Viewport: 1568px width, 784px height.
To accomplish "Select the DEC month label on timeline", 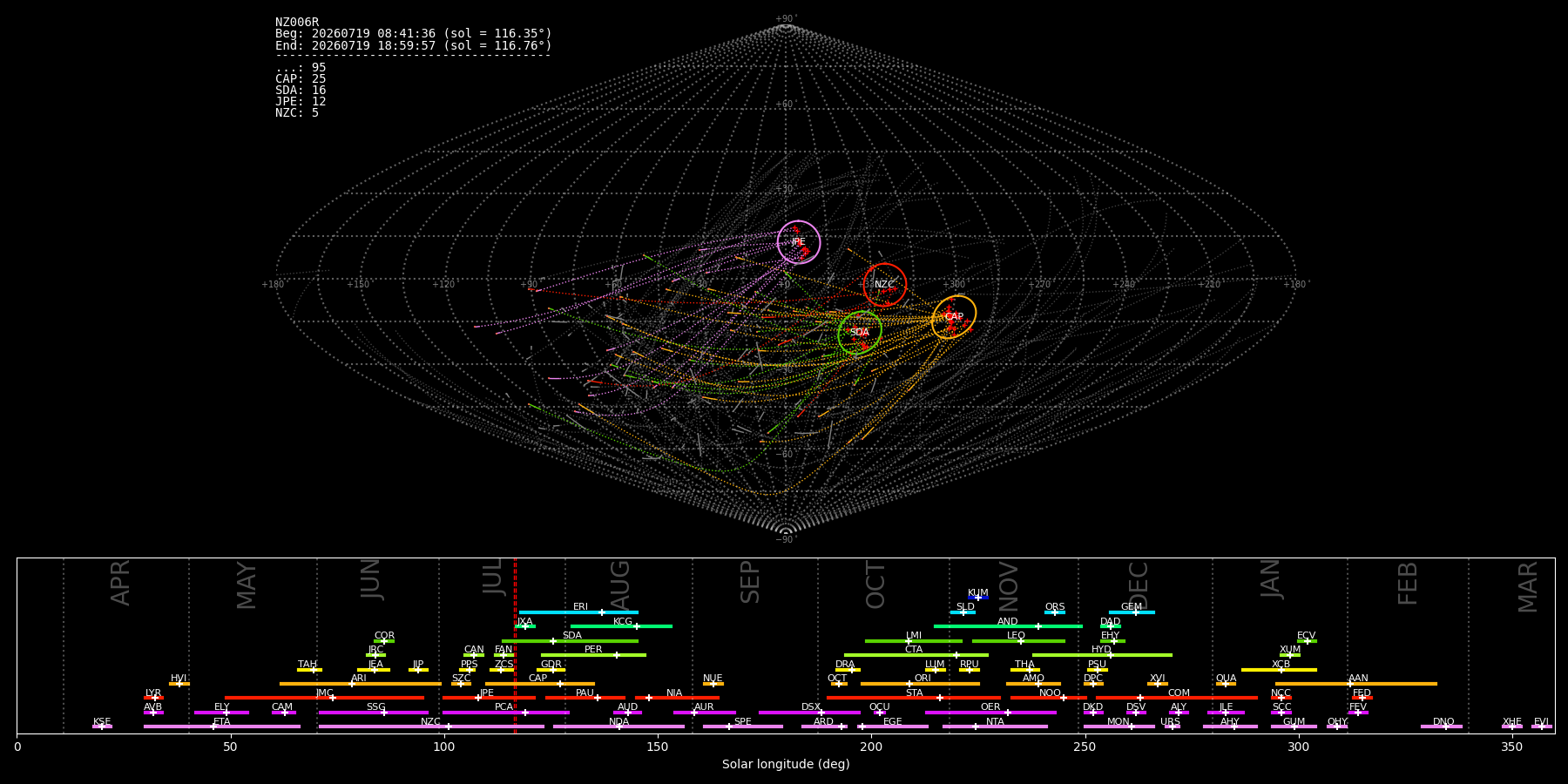I will pos(1139,586).
